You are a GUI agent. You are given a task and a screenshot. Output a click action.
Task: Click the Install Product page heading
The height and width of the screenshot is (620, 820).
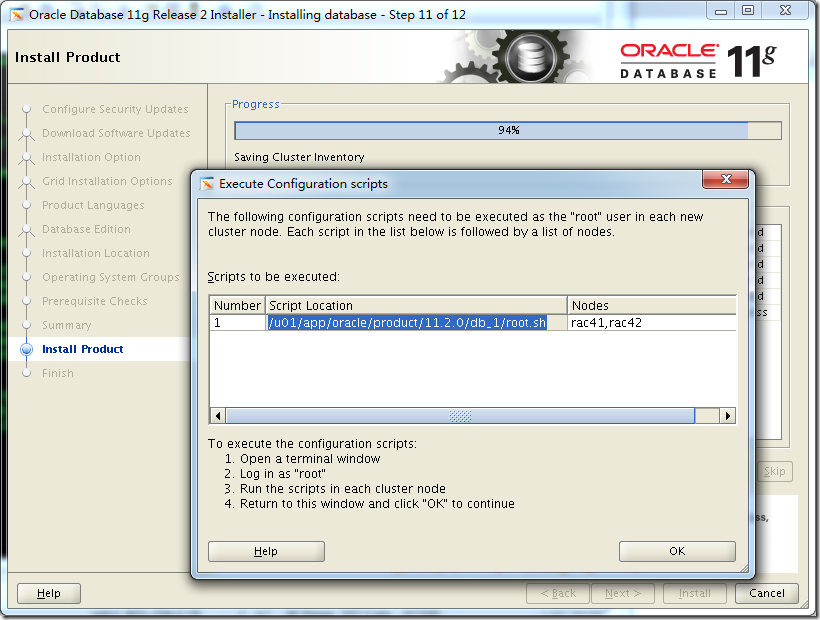(x=67, y=57)
